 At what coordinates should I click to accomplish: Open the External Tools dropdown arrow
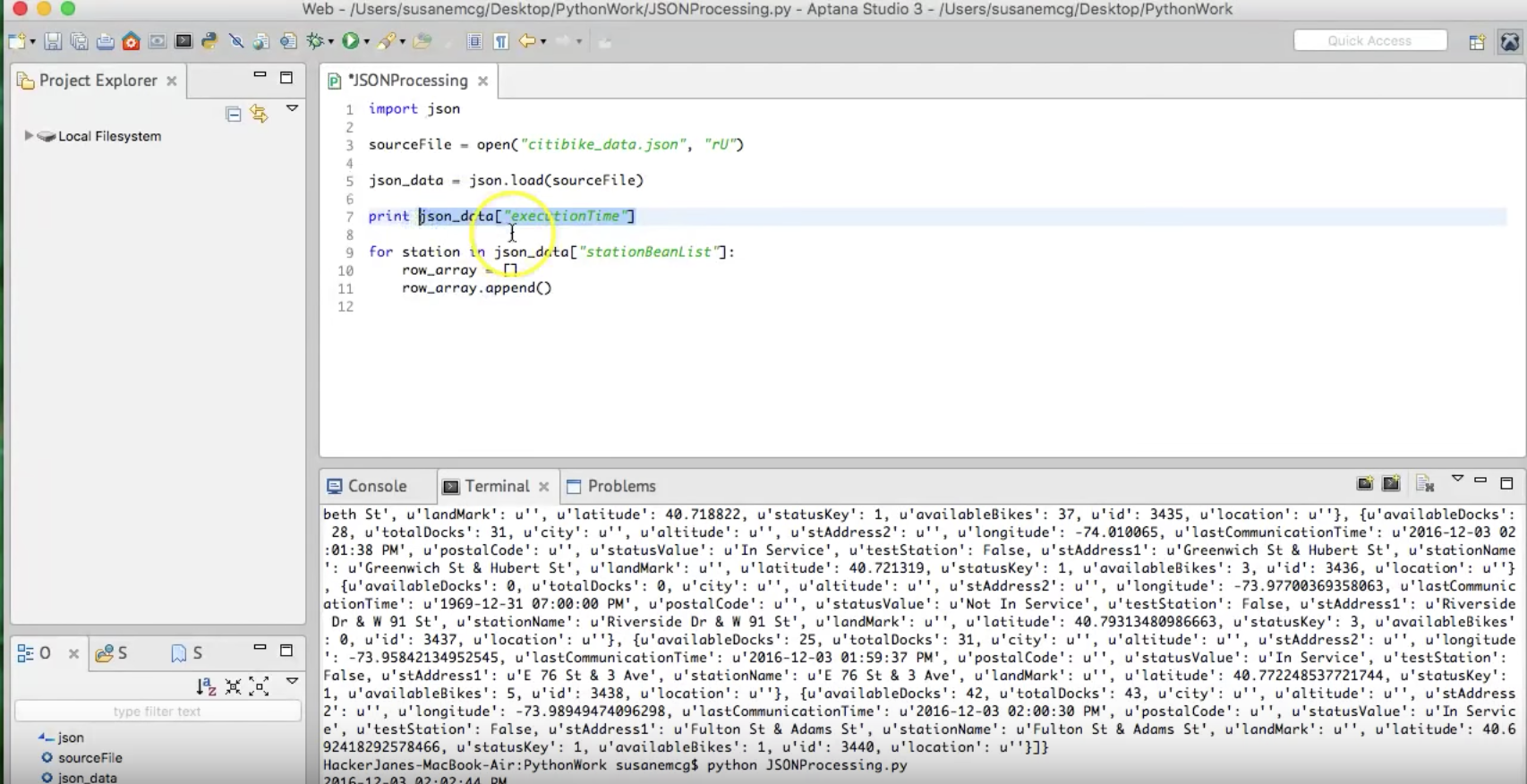point(402,42)
